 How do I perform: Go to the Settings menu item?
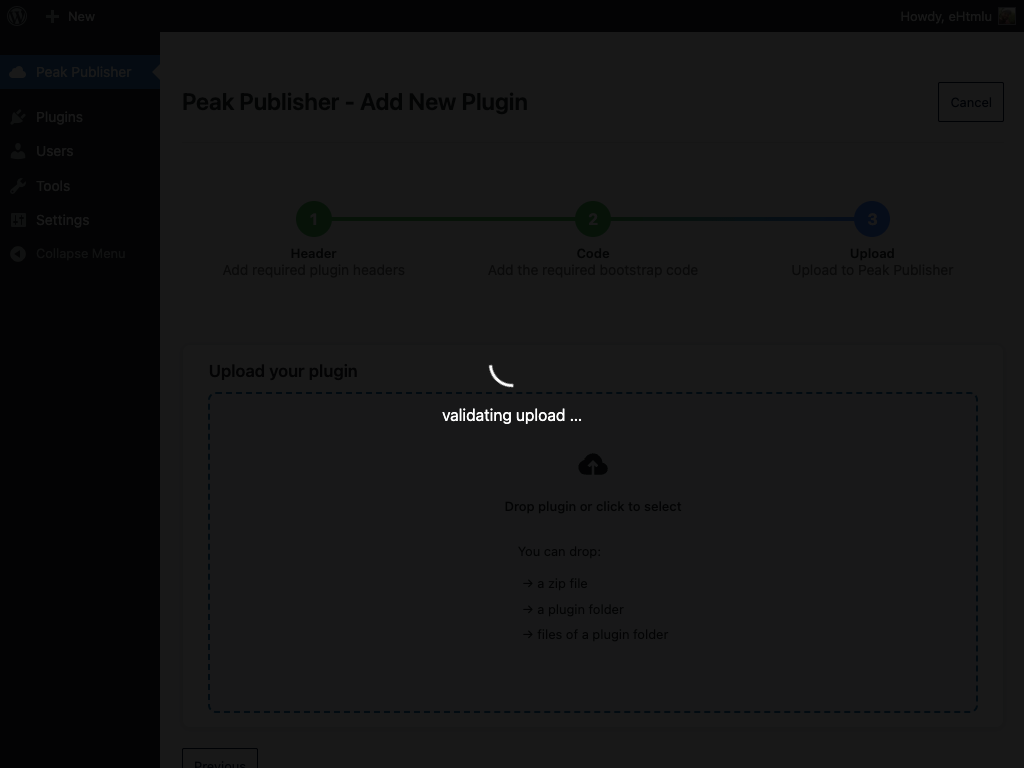point(62,220)
